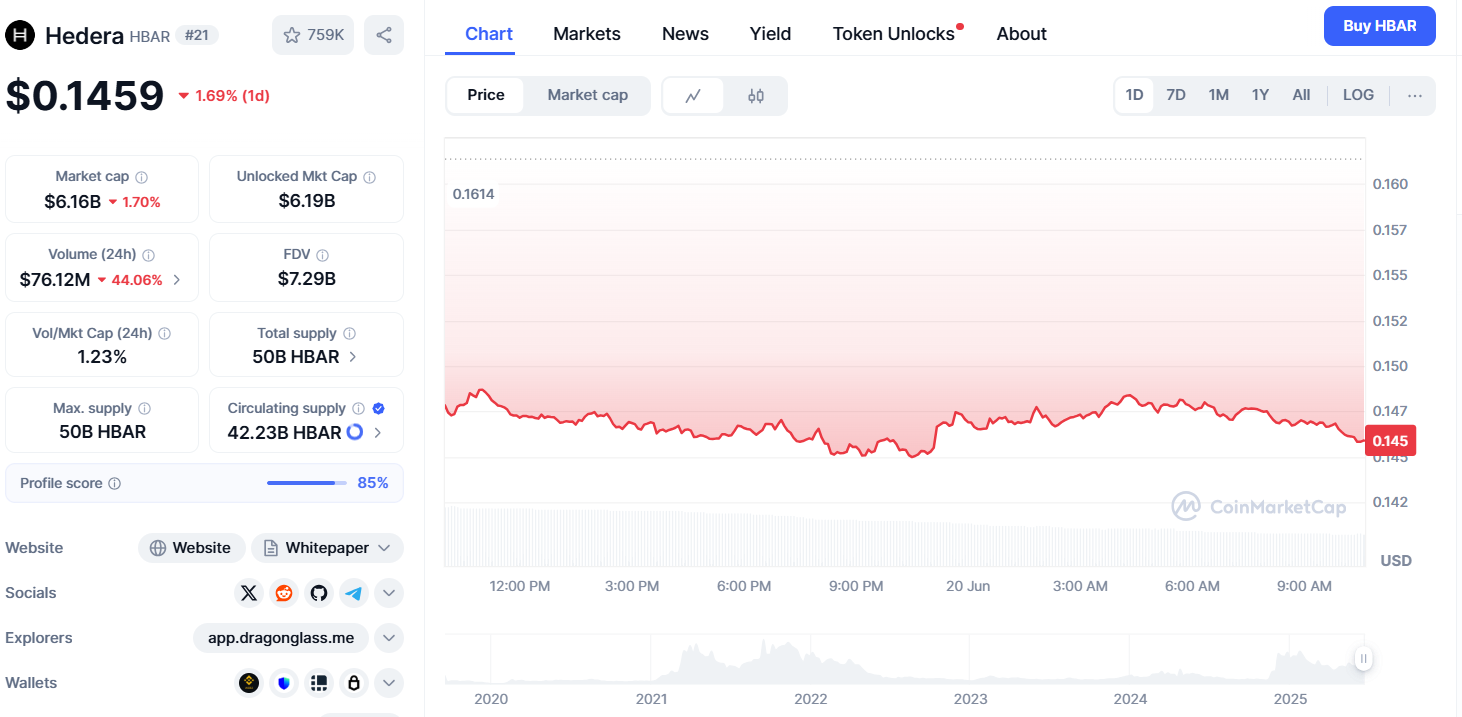Switch chart to Market cap view
The height and width of the screenshot is (717, 1462).
(x=587, y=95)
